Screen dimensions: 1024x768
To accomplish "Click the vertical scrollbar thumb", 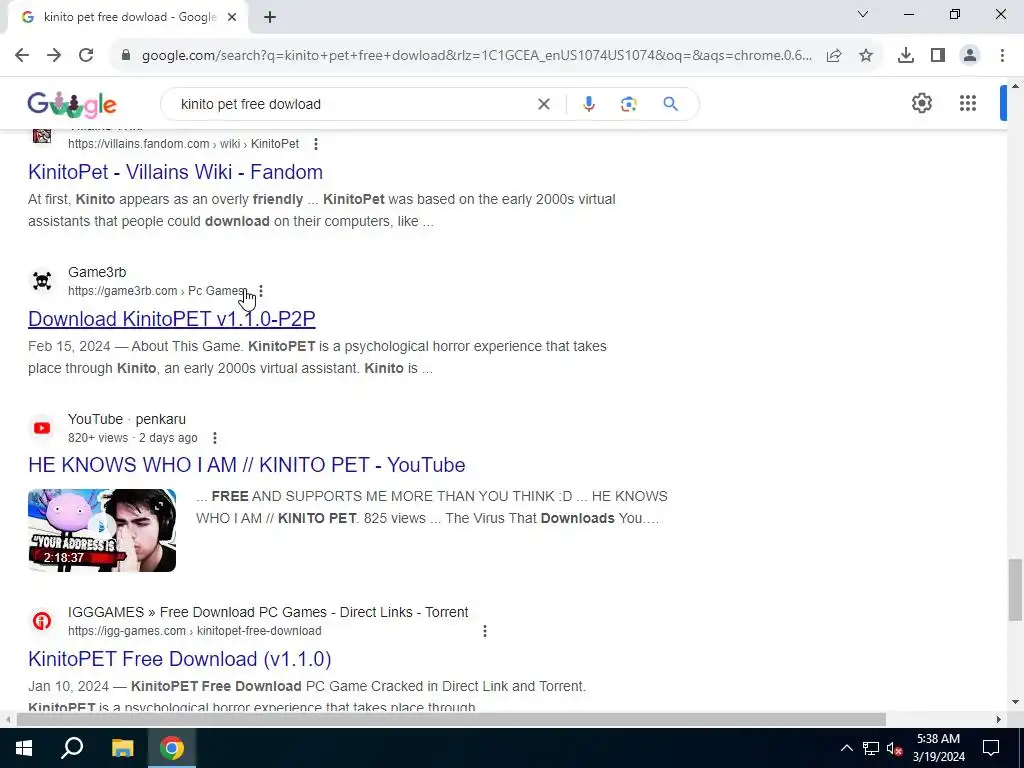I will pos(1015,590).
